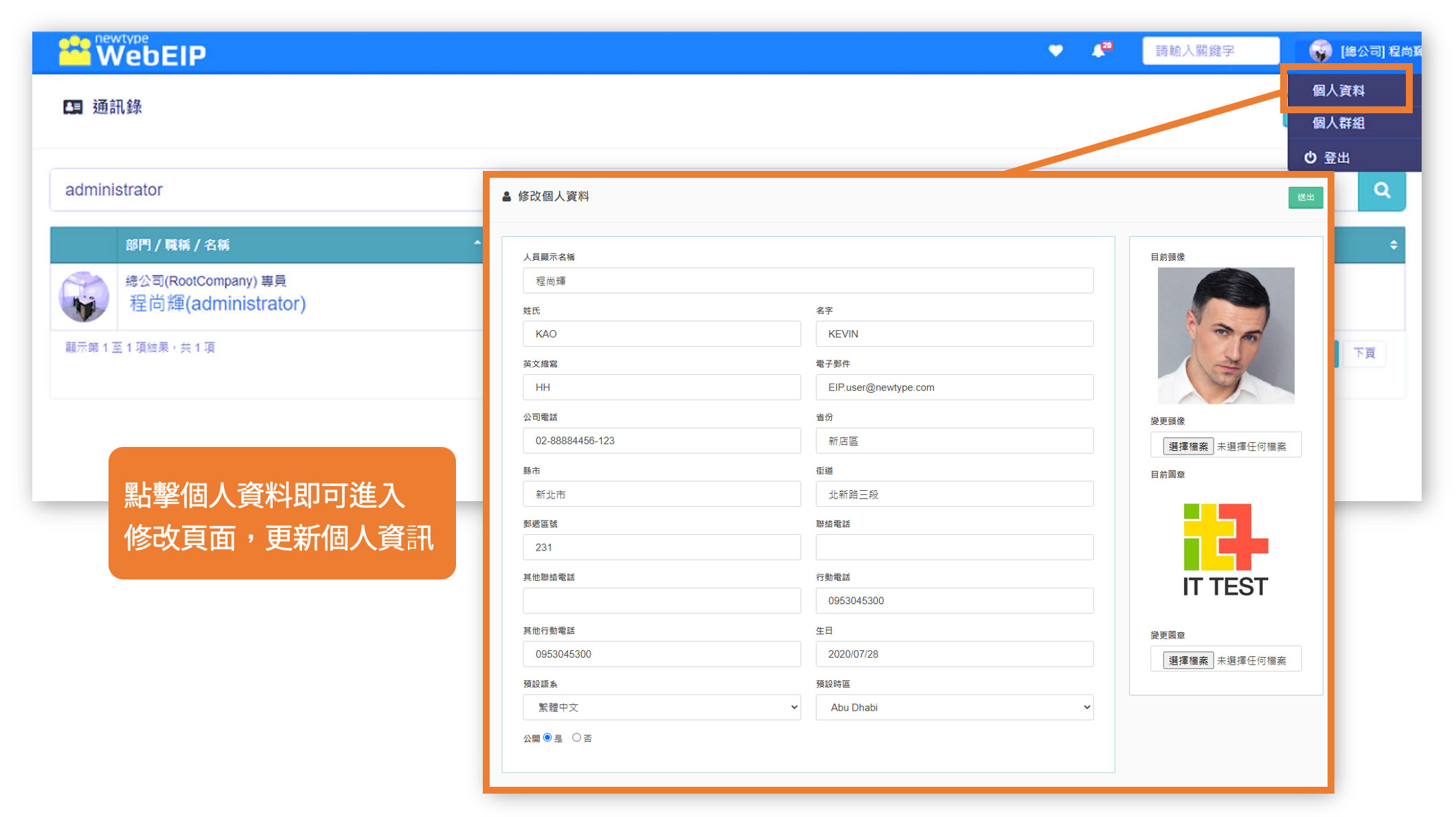Sort by 部門/職稱/名稱 column header
This screenshot has width=1456, height=817.
pyautogui.click(x=177, y=245)
